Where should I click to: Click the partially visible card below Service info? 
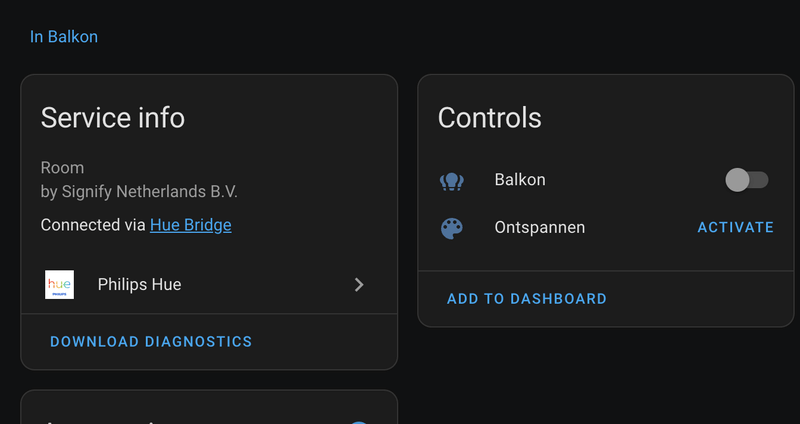coord(200,410)
